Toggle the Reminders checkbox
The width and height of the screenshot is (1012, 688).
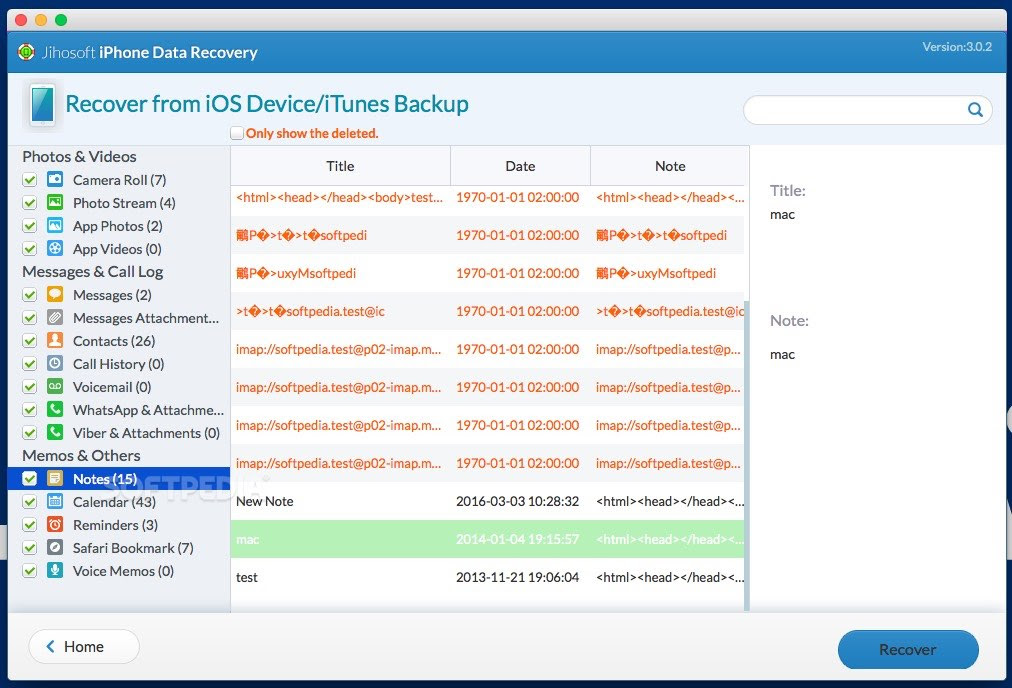[30, 525]
